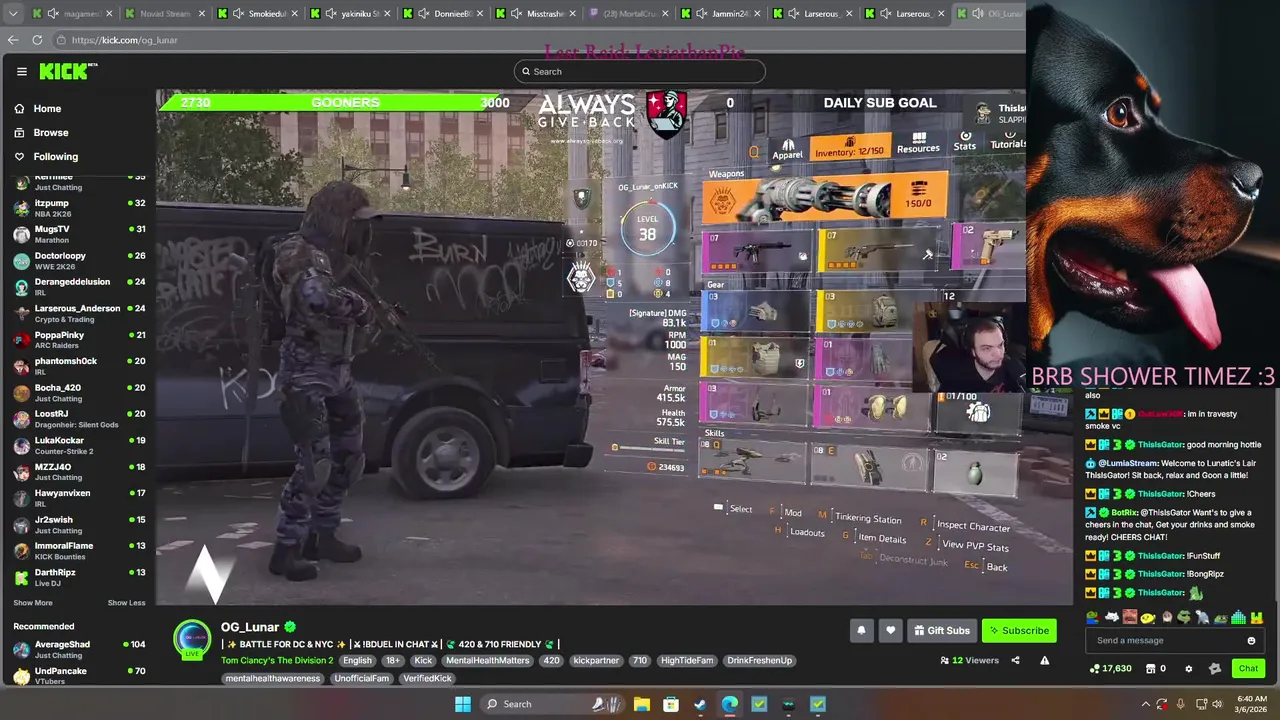Click the notification bell icon
Screen dimensions: 1280x720
(x=861, y=630)
